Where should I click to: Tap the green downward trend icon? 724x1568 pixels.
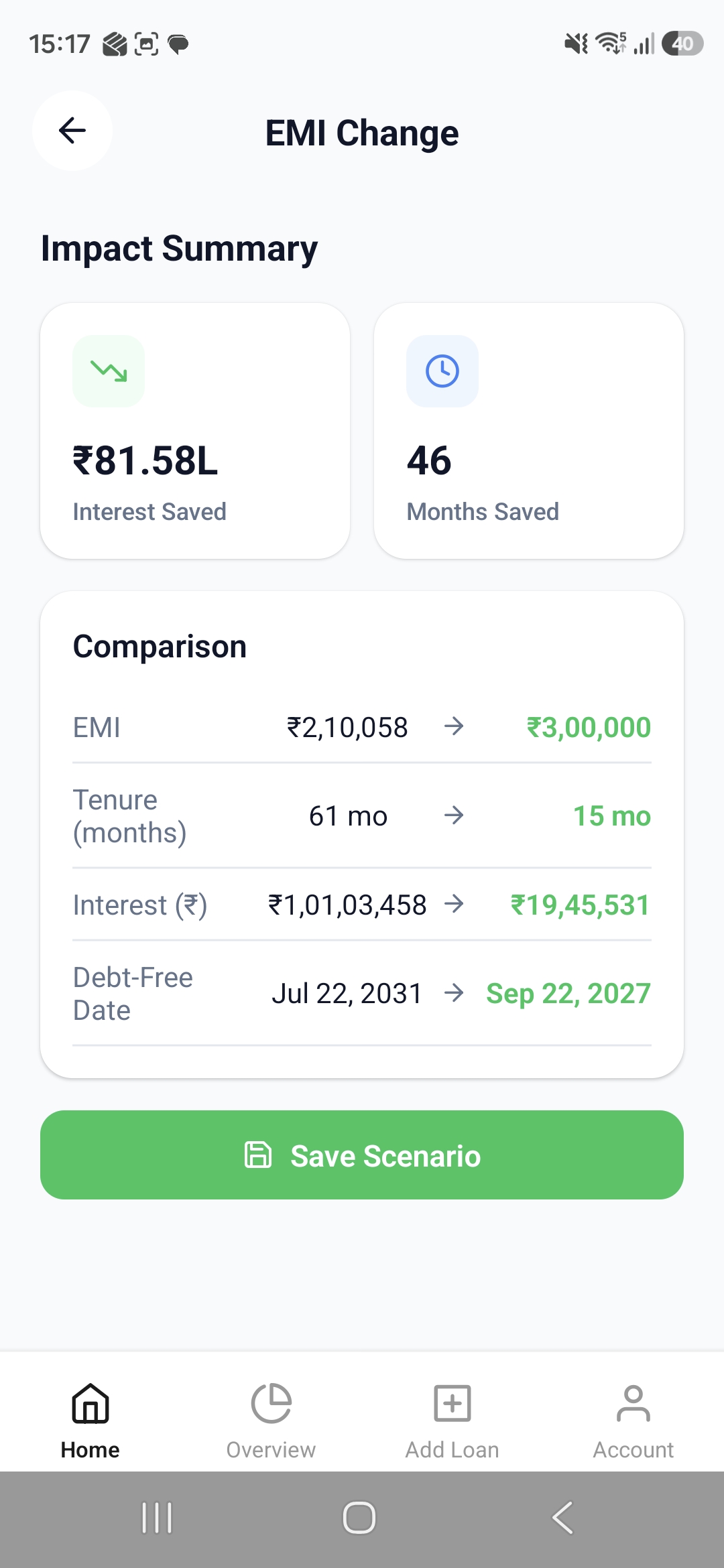tap(109, 371)
